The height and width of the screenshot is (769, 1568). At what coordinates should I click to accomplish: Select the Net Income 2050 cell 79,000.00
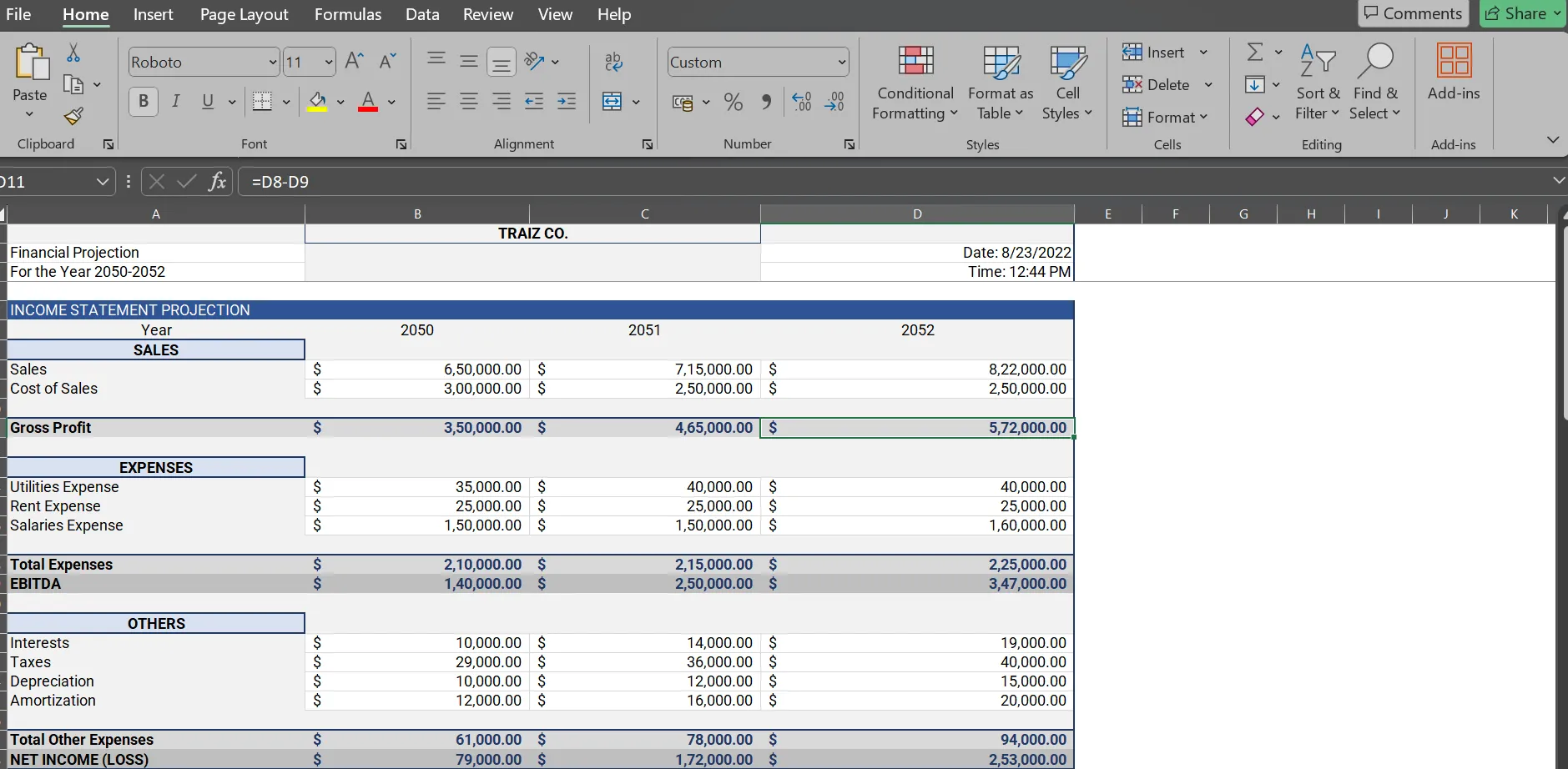417,759
